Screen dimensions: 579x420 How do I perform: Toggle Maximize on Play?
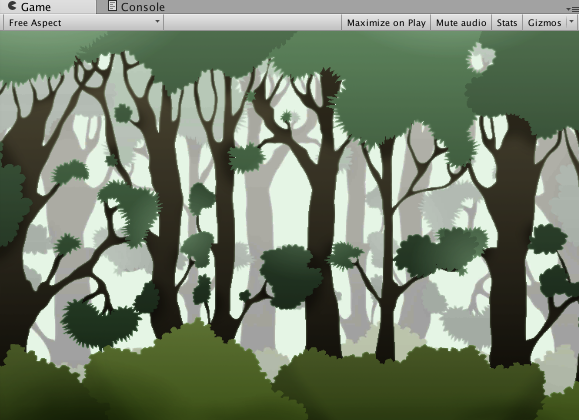[386, 23]
